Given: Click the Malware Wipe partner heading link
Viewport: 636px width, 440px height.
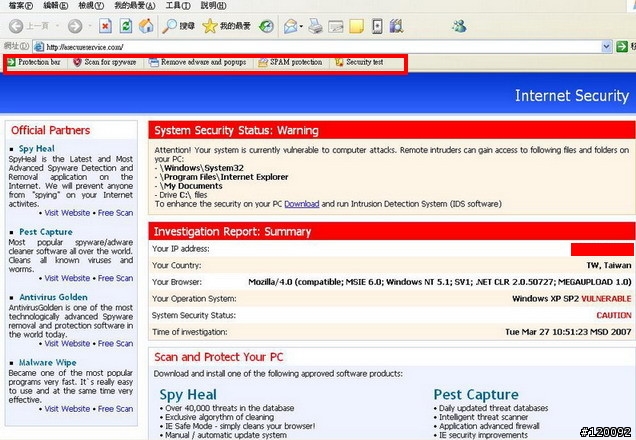Looking at the screenshot, I should tap(47, 363).
